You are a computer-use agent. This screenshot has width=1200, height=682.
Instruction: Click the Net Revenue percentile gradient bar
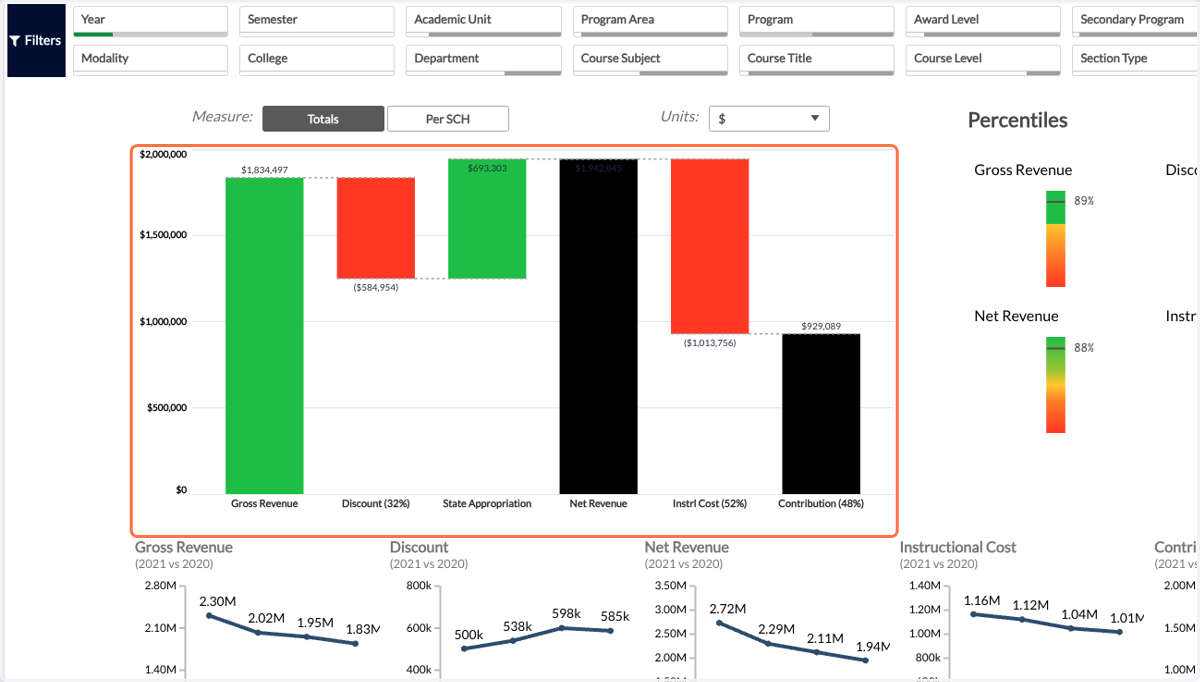pyautogui.click(x=1056, y=385)
